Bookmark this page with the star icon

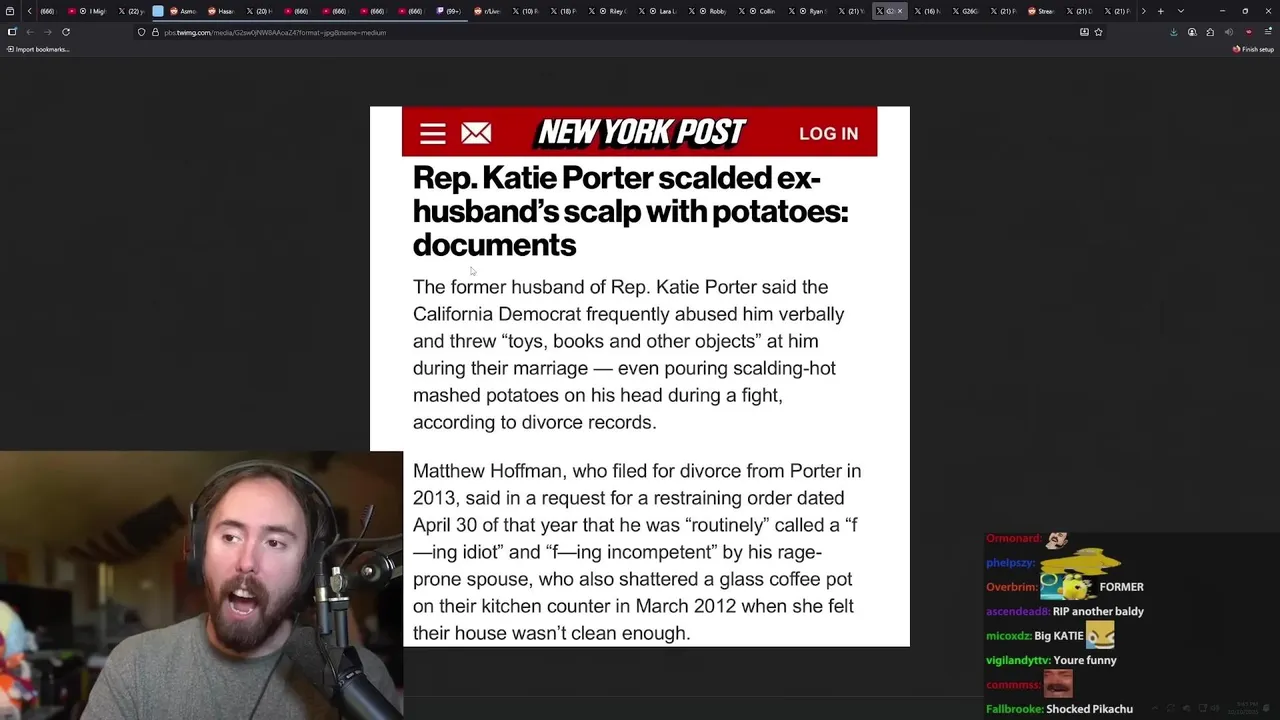click(x=1098, y=32)
